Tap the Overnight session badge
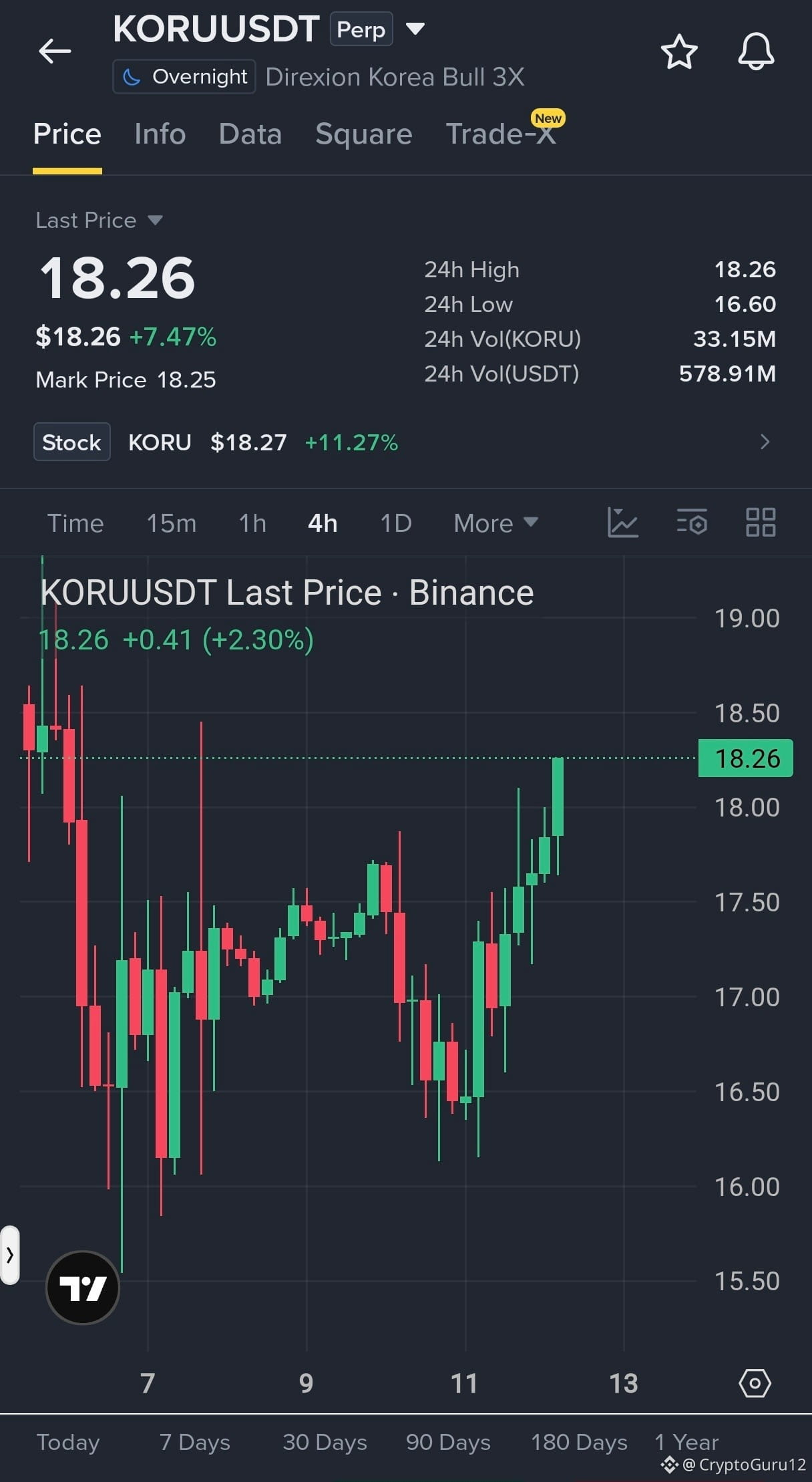This screenshot has height=1482, width=812. click(184, 77)
